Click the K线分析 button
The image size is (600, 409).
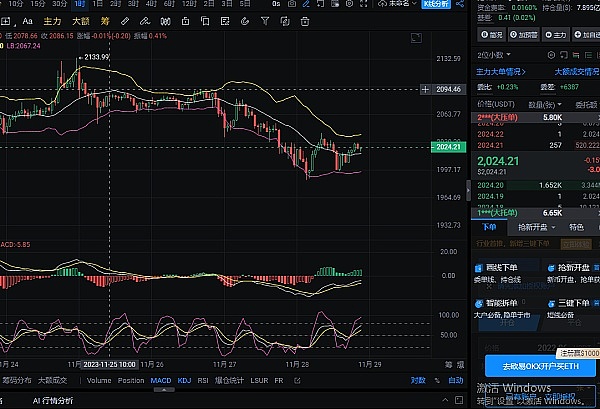(438, 5)
